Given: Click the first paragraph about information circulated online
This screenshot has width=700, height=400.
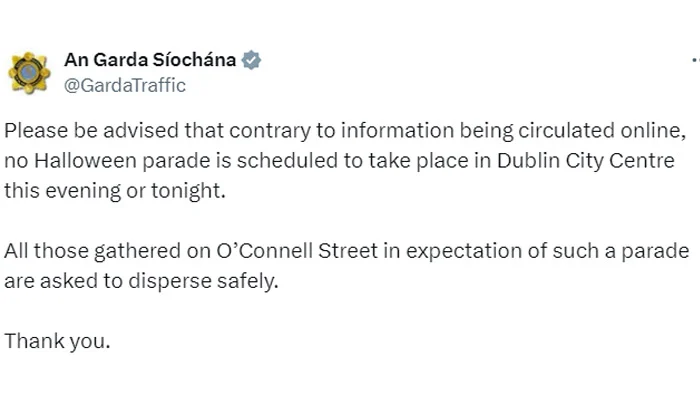Looking at the screenshot, I should [340, 160].
